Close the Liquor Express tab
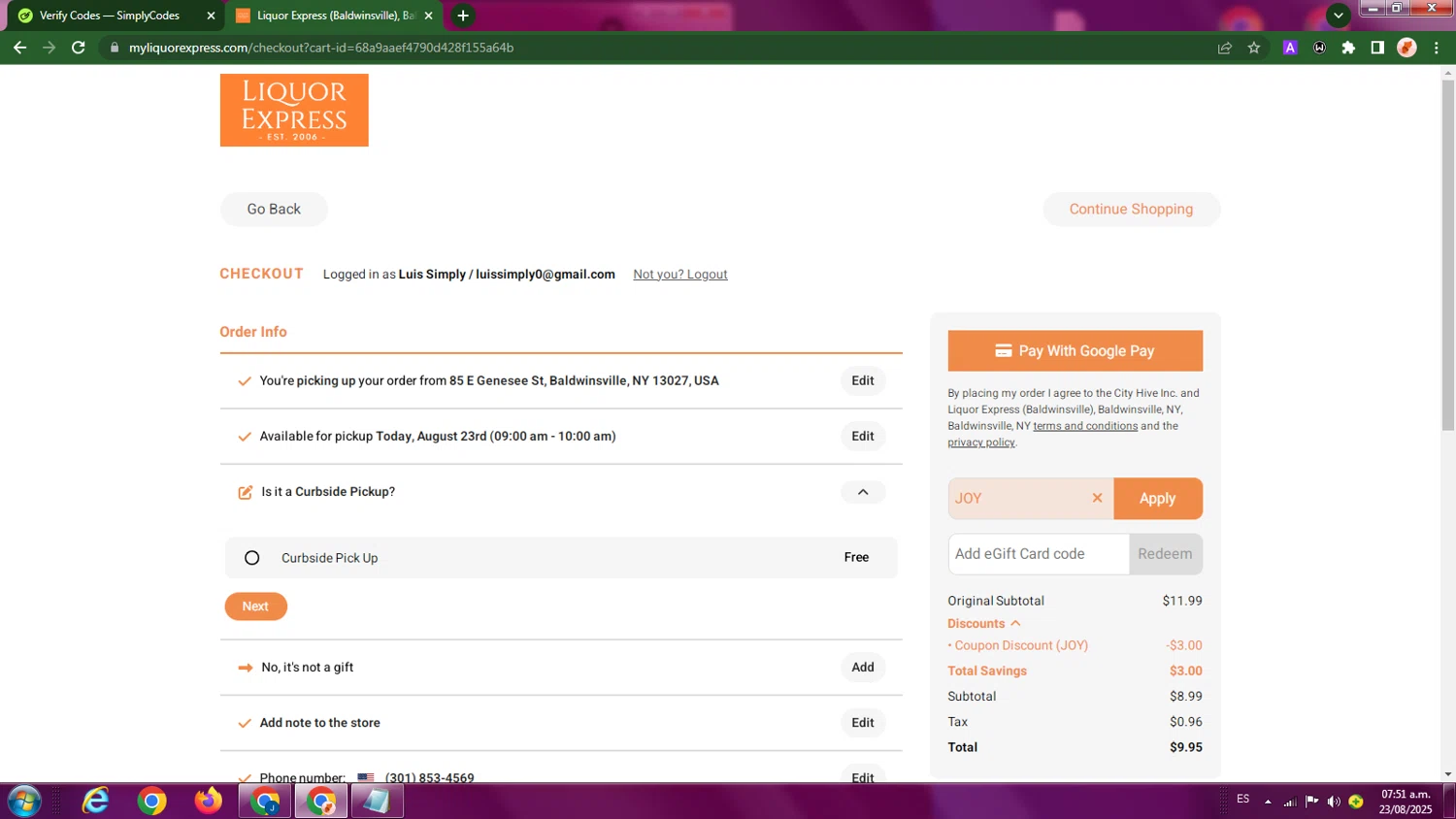The width and height of the screenshot is (1456, 819). coord(428,16)
